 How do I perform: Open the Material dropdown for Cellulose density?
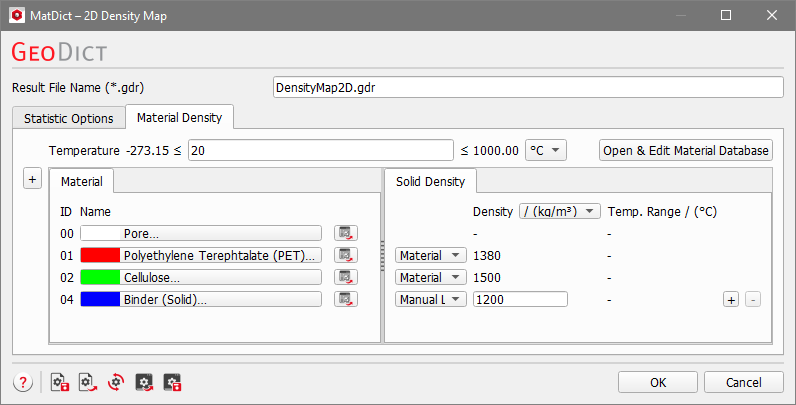430,278
